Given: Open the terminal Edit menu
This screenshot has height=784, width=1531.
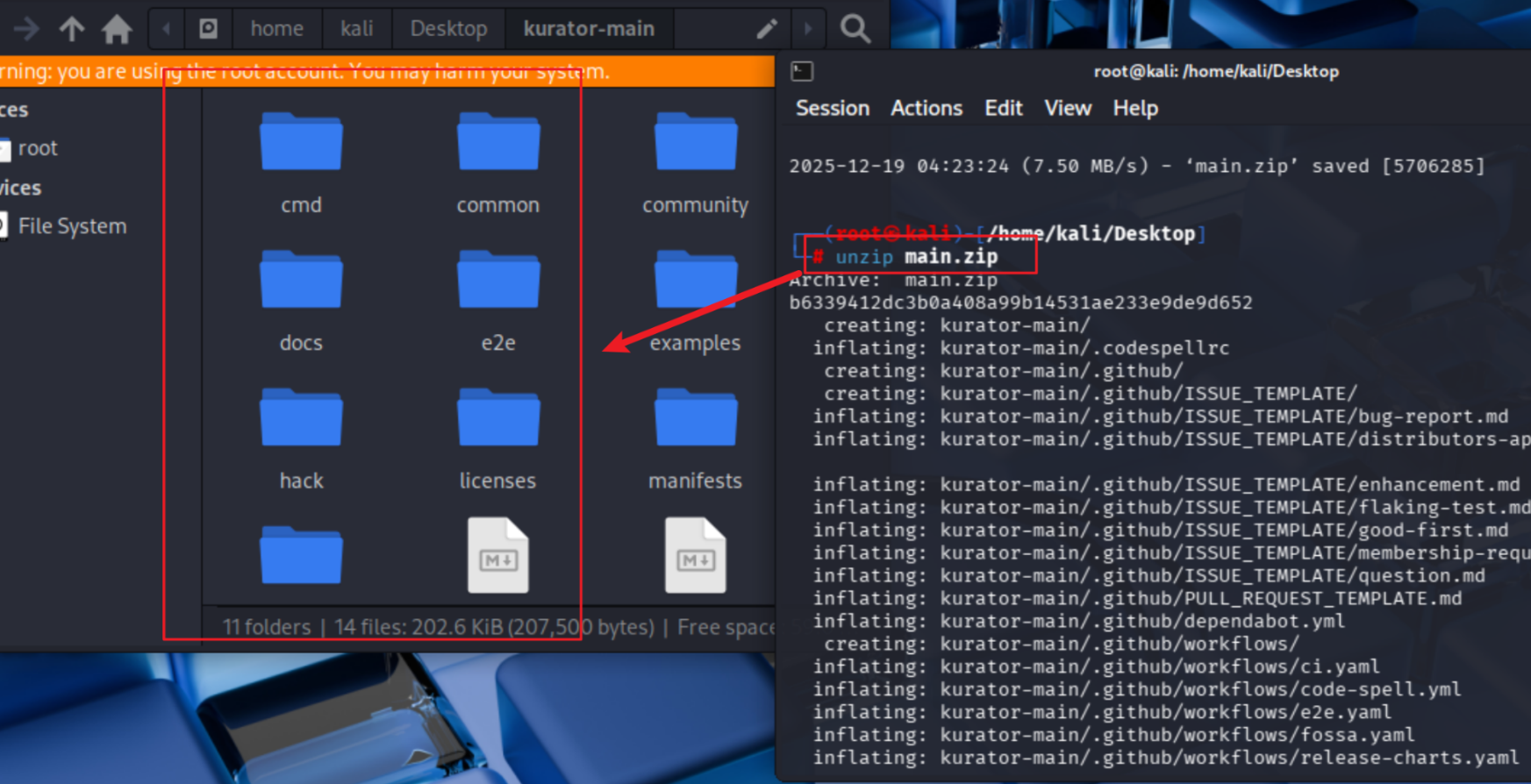Looking at the screenshot, I should (x=1004, y=108).
